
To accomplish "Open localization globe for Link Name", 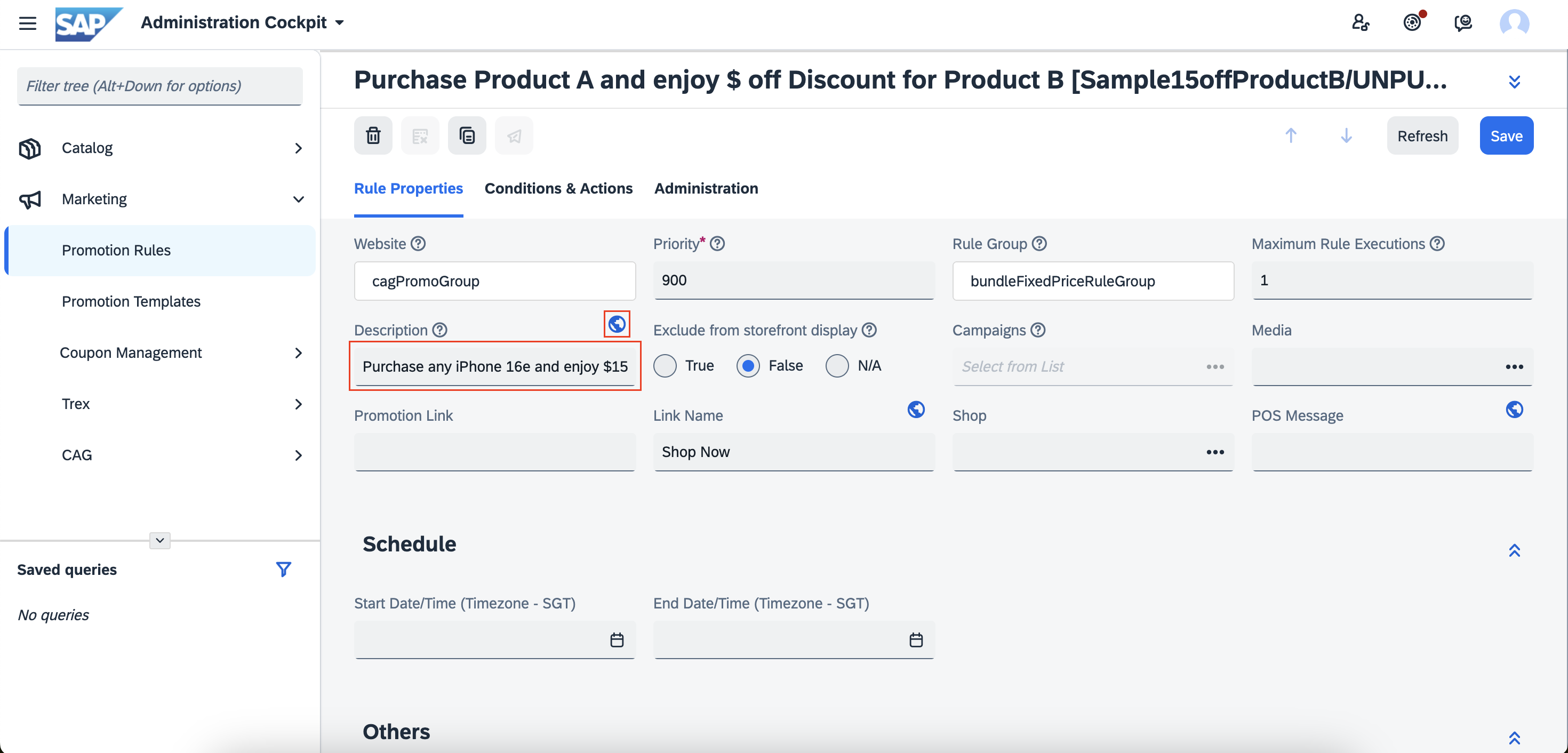I will [x=916, y=409].
